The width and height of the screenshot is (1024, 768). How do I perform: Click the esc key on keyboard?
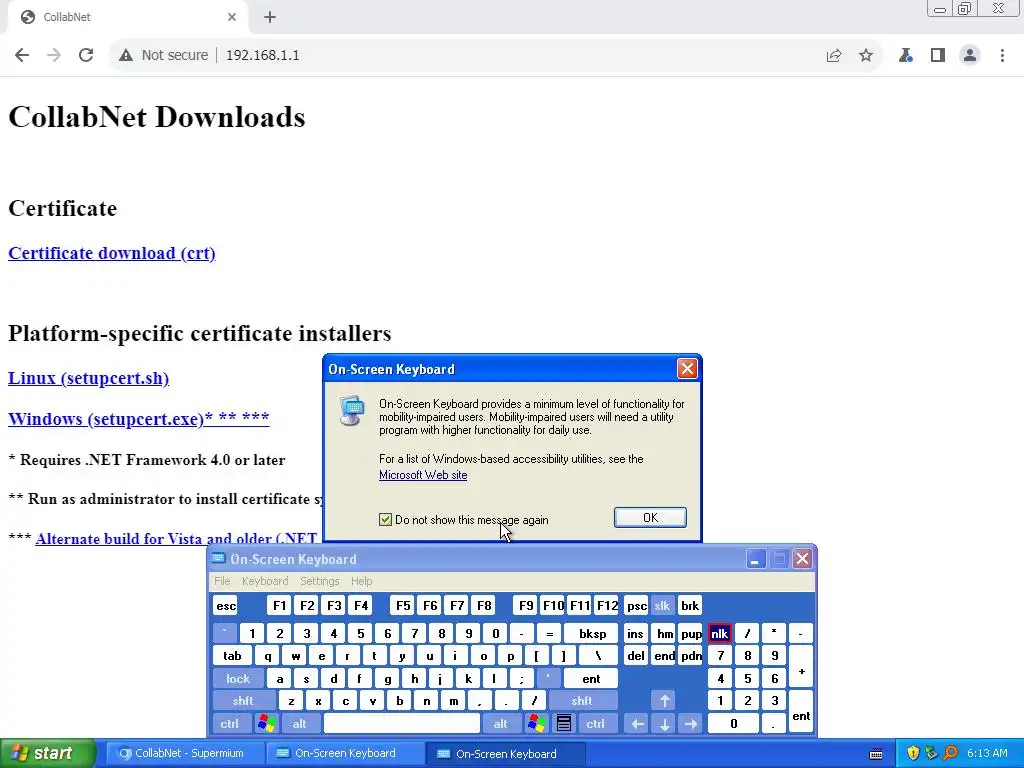coord(226,606)
